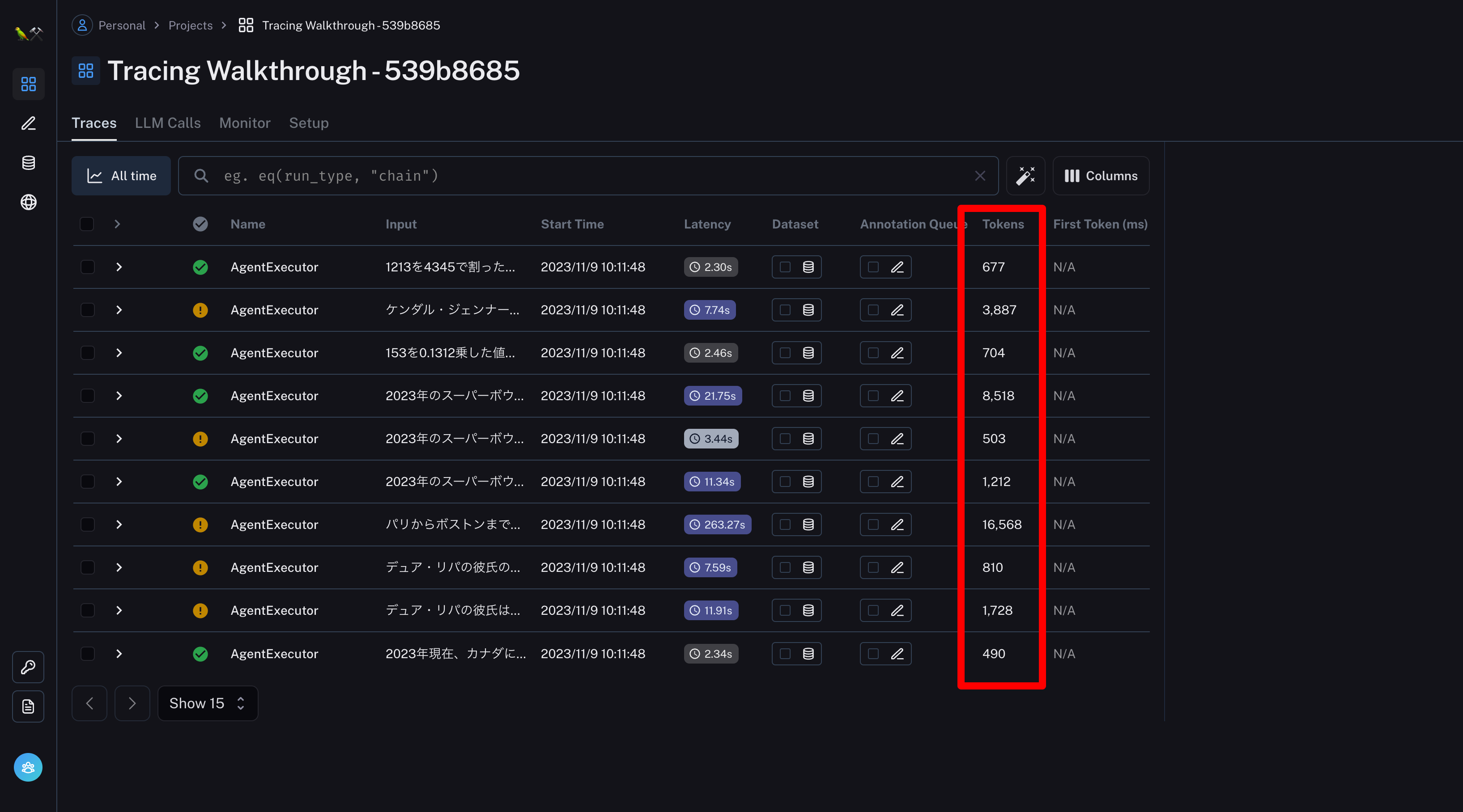Screen dimensions: 1463x812
Task: Open the Documentation page icon in sidebar
Action: click(28, 706)
